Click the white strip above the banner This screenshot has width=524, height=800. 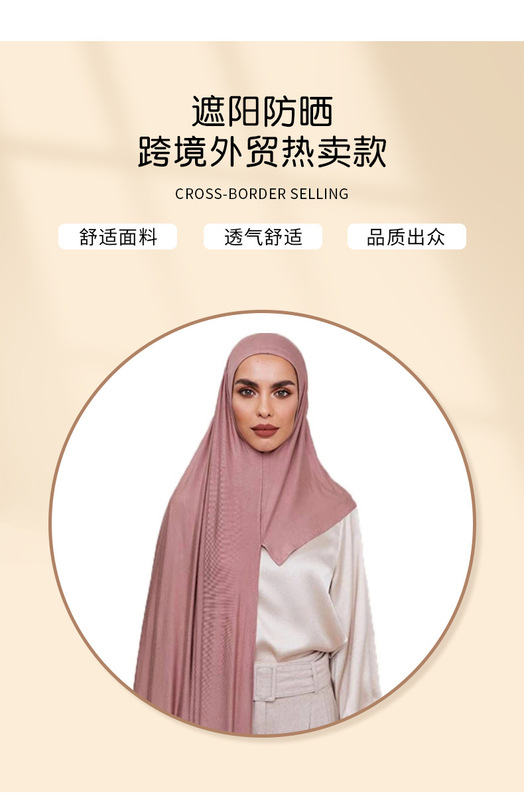pyautogui.click(x=262, y=20)
